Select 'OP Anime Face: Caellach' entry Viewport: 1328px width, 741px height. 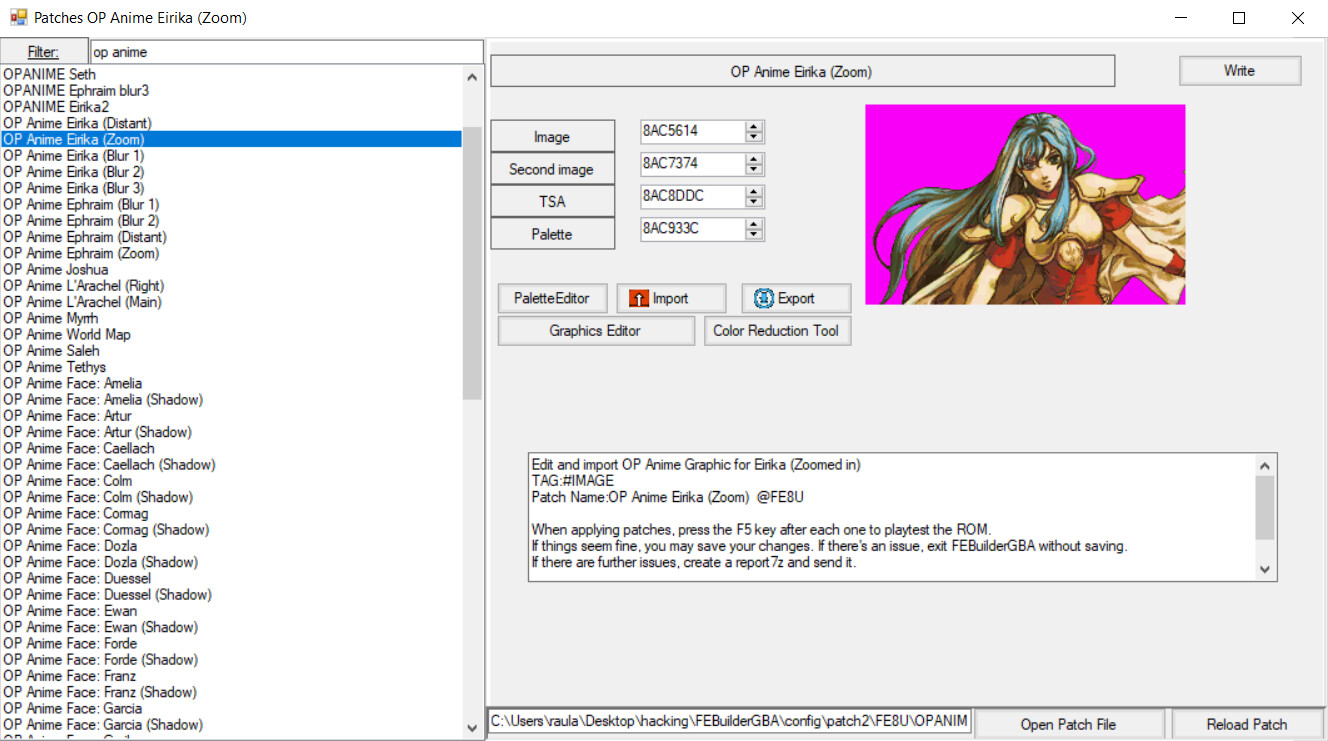pos(232,448)
